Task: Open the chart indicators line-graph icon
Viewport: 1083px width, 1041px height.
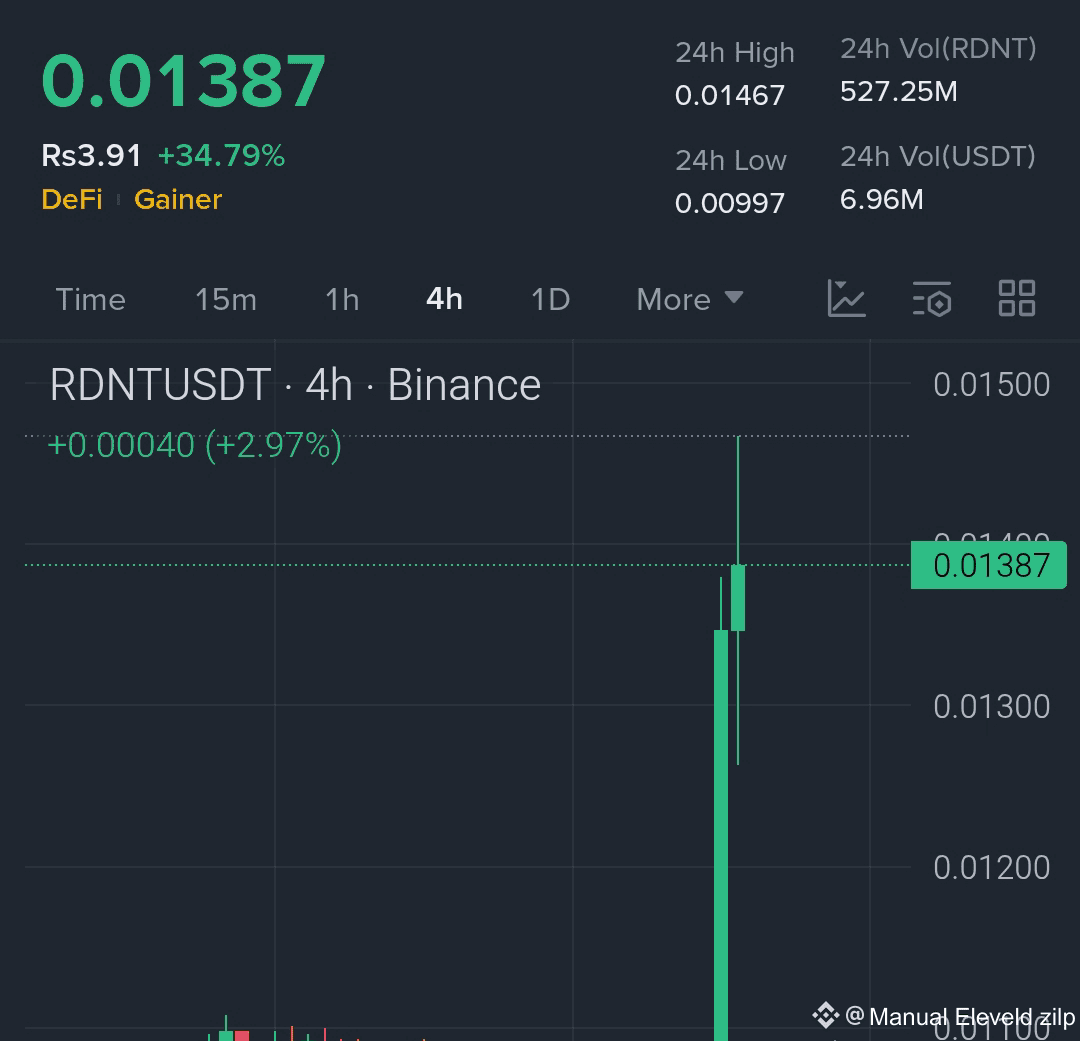Action: 846,298
